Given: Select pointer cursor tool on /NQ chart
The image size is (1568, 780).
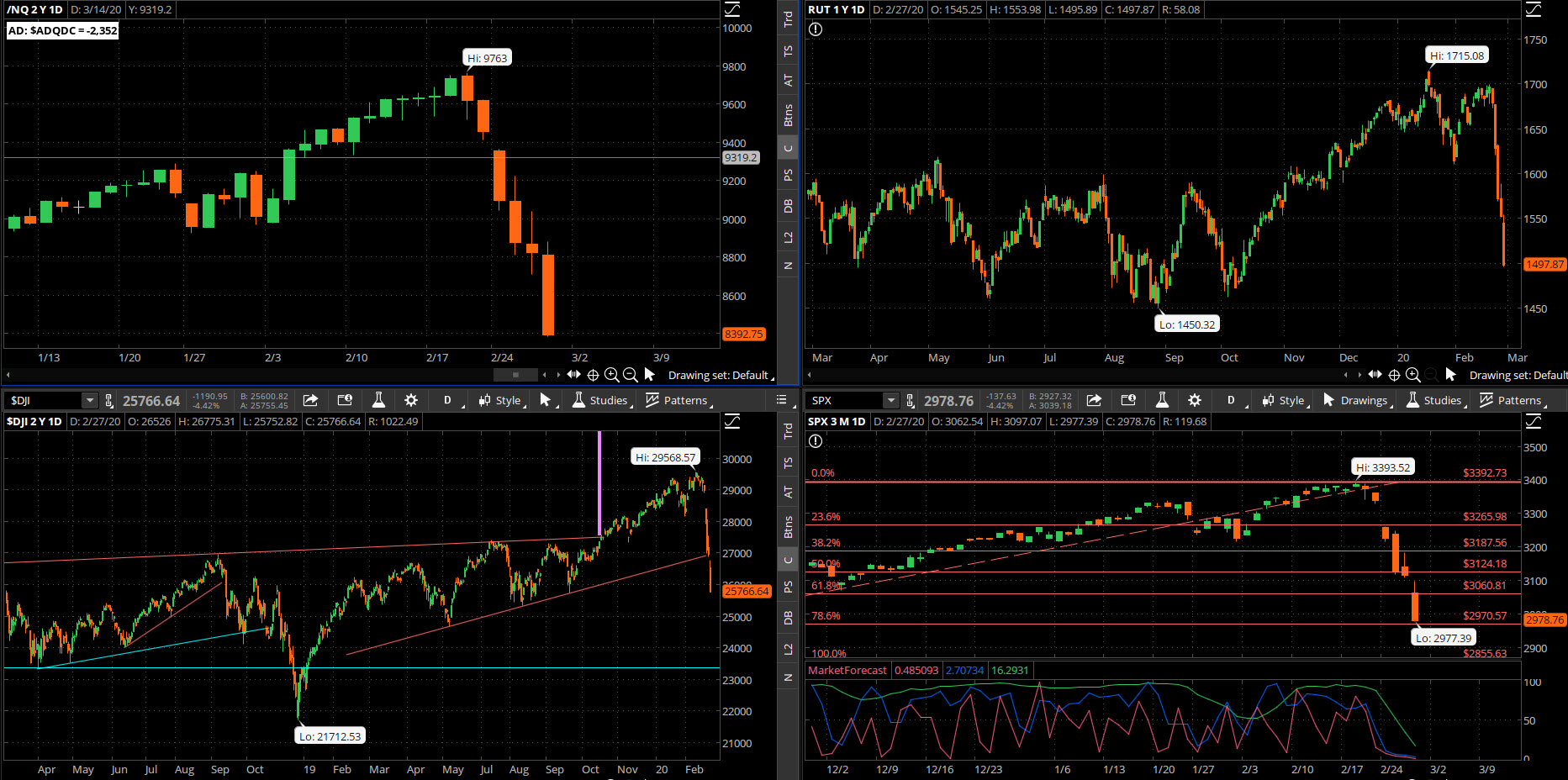Looking at the screenshot, I should coord(649,375).
